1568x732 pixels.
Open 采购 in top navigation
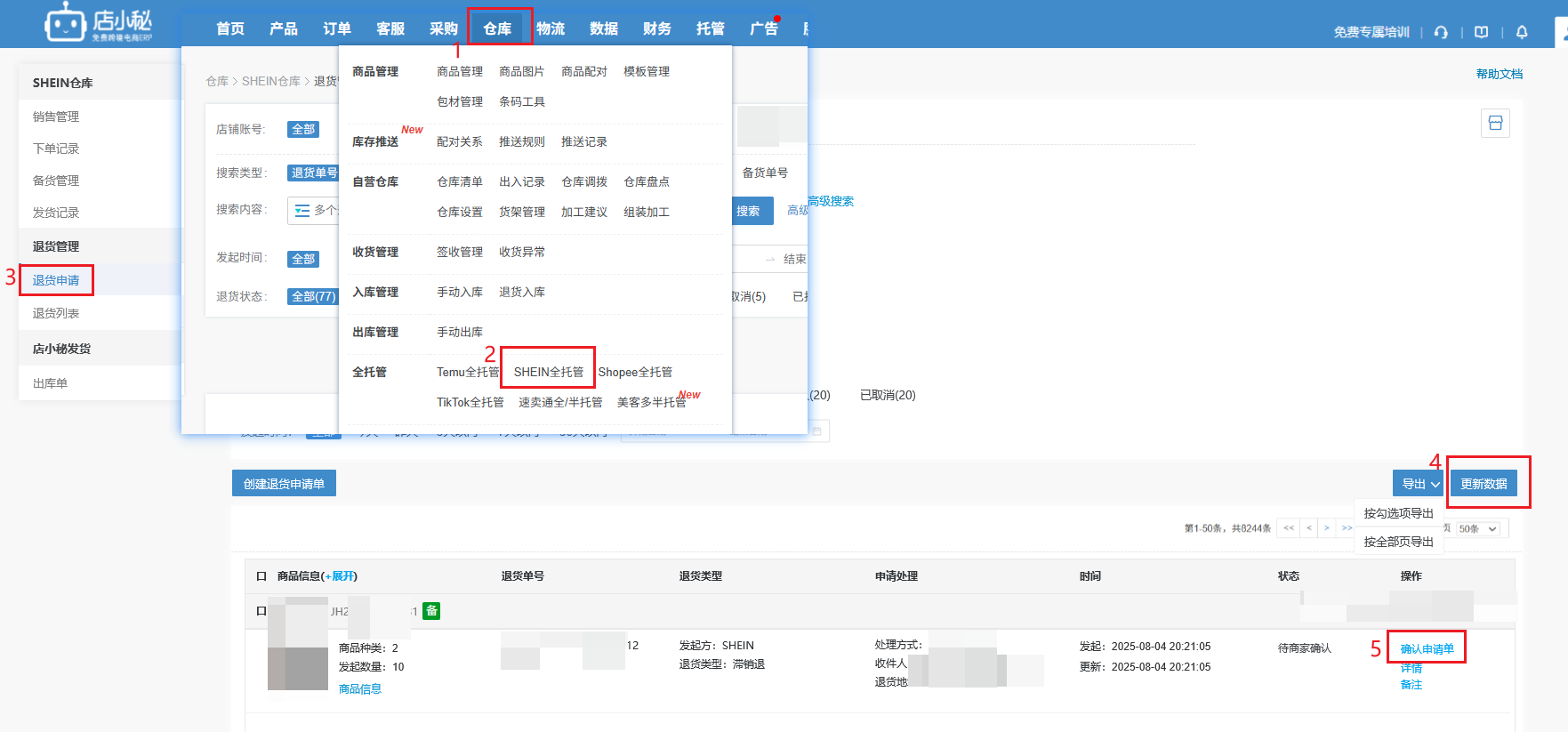(444, 28)
